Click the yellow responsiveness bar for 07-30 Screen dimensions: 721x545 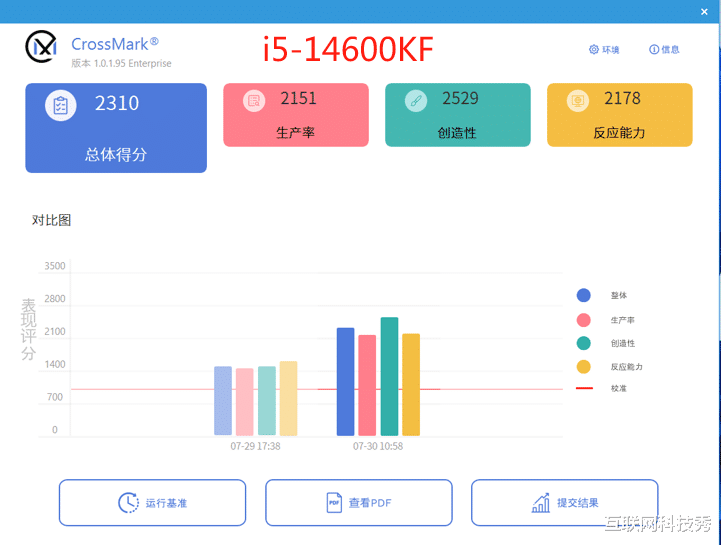coord(411,384)
